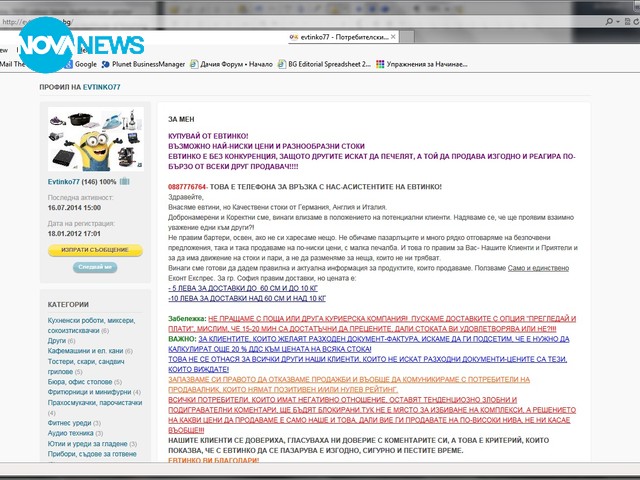Click the green ВАЖНО: label

point(182,339)
